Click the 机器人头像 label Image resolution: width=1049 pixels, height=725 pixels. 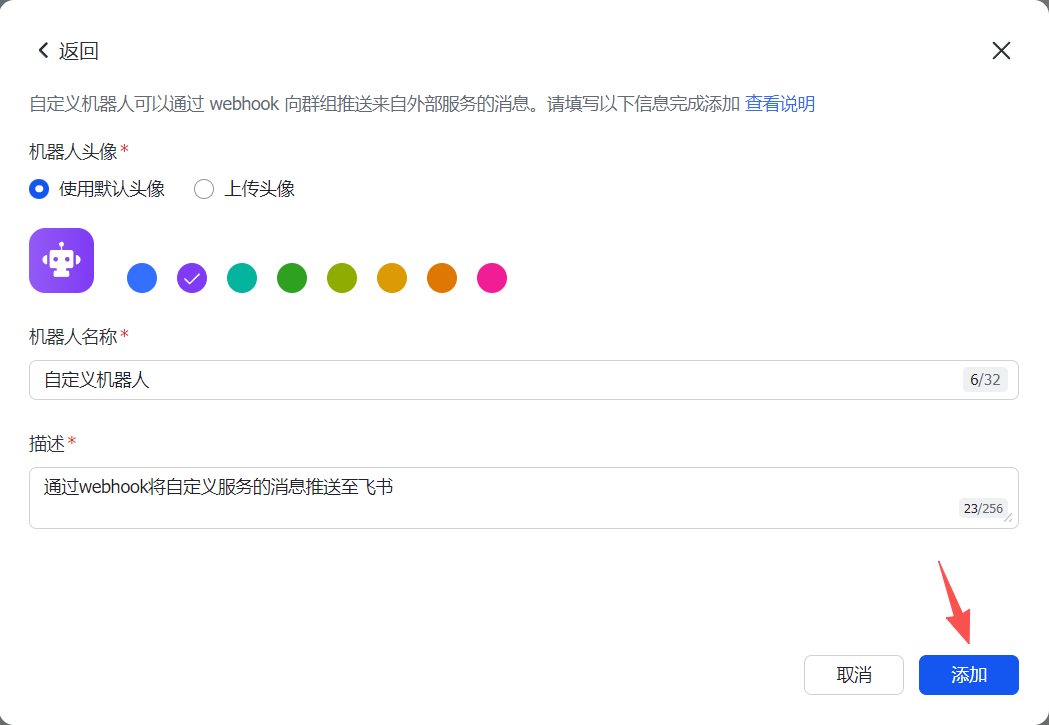coord(74,152)
